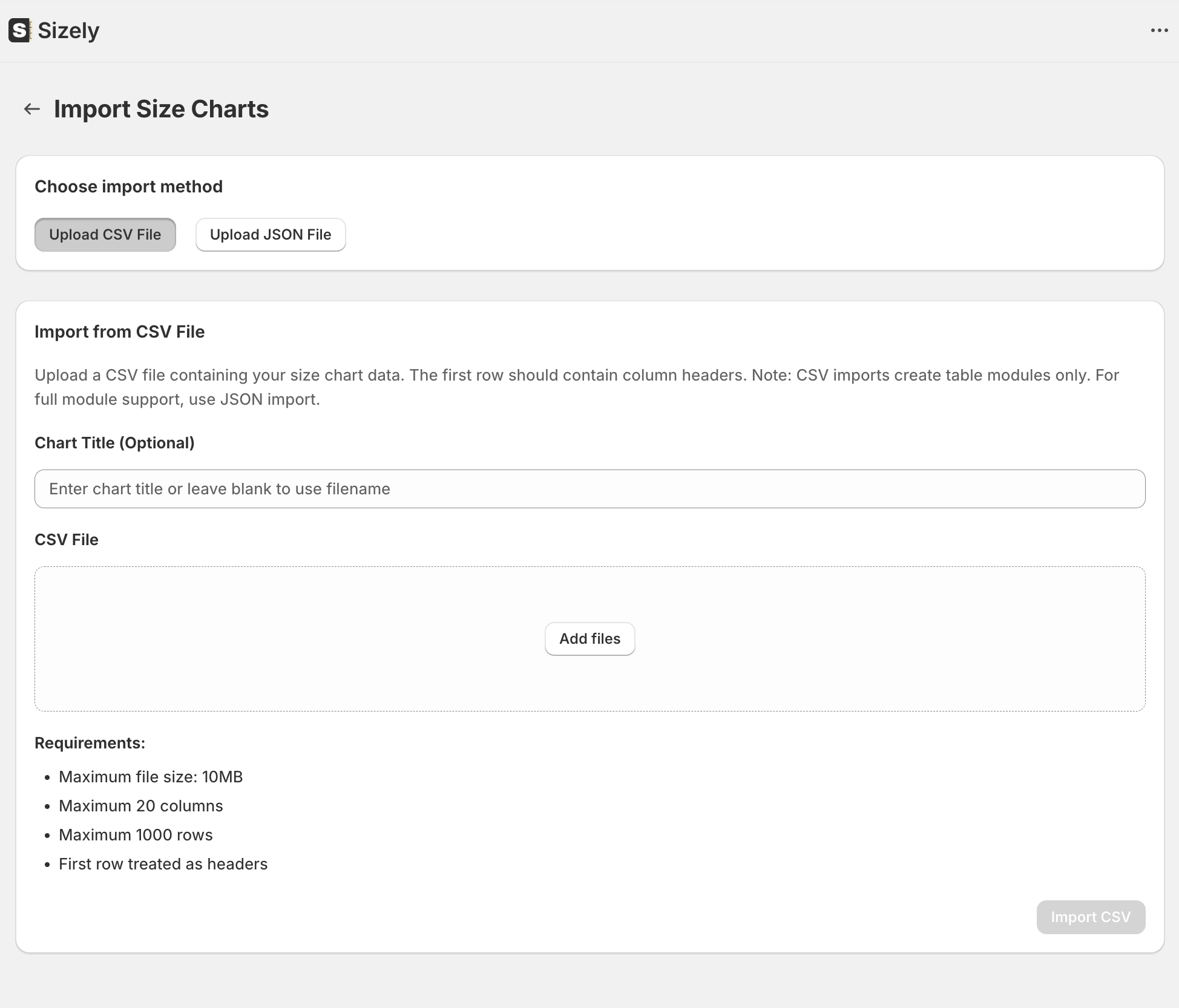Click the Import Size Charts heading
The width and height of the screenshot is (1179, 1008).
click(161, 109)
